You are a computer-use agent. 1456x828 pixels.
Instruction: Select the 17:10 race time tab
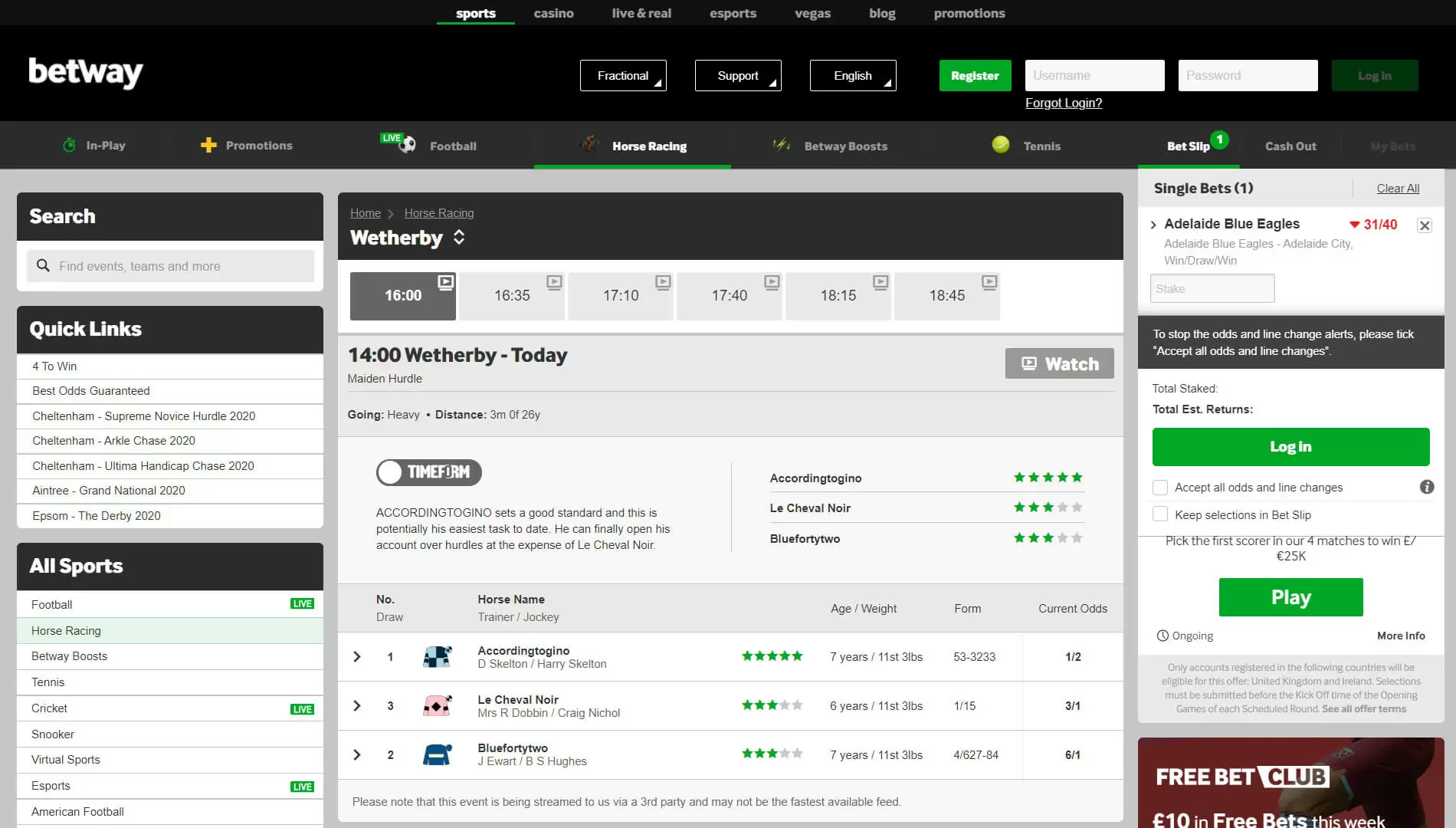(620, 296)
